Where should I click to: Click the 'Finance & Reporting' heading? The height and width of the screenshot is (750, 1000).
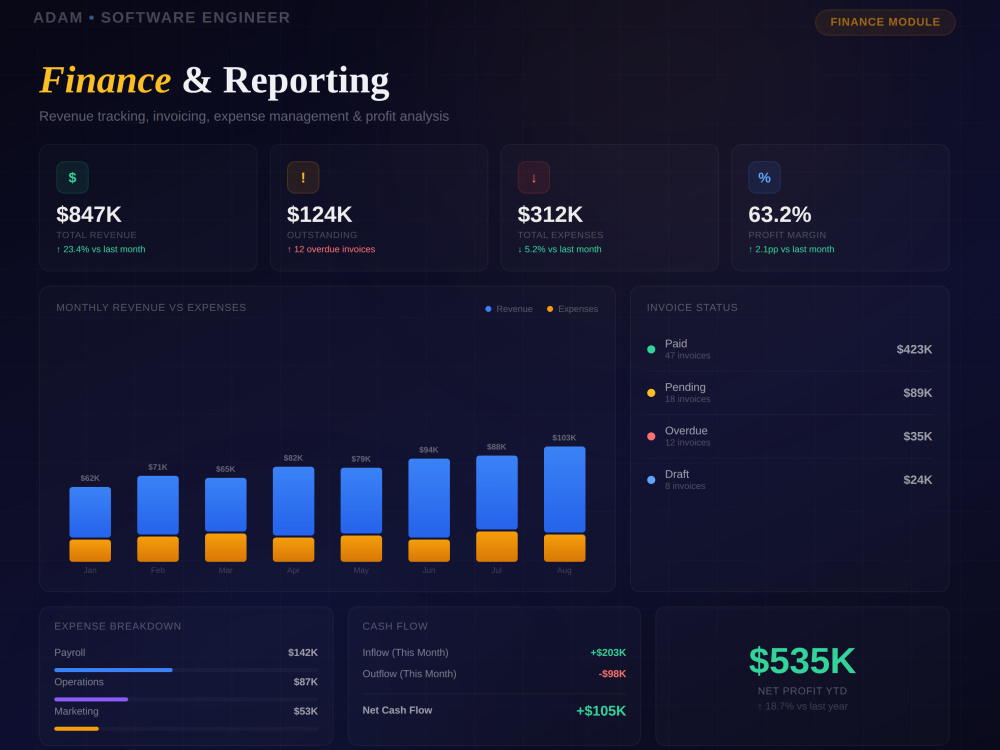click(214, 80)
